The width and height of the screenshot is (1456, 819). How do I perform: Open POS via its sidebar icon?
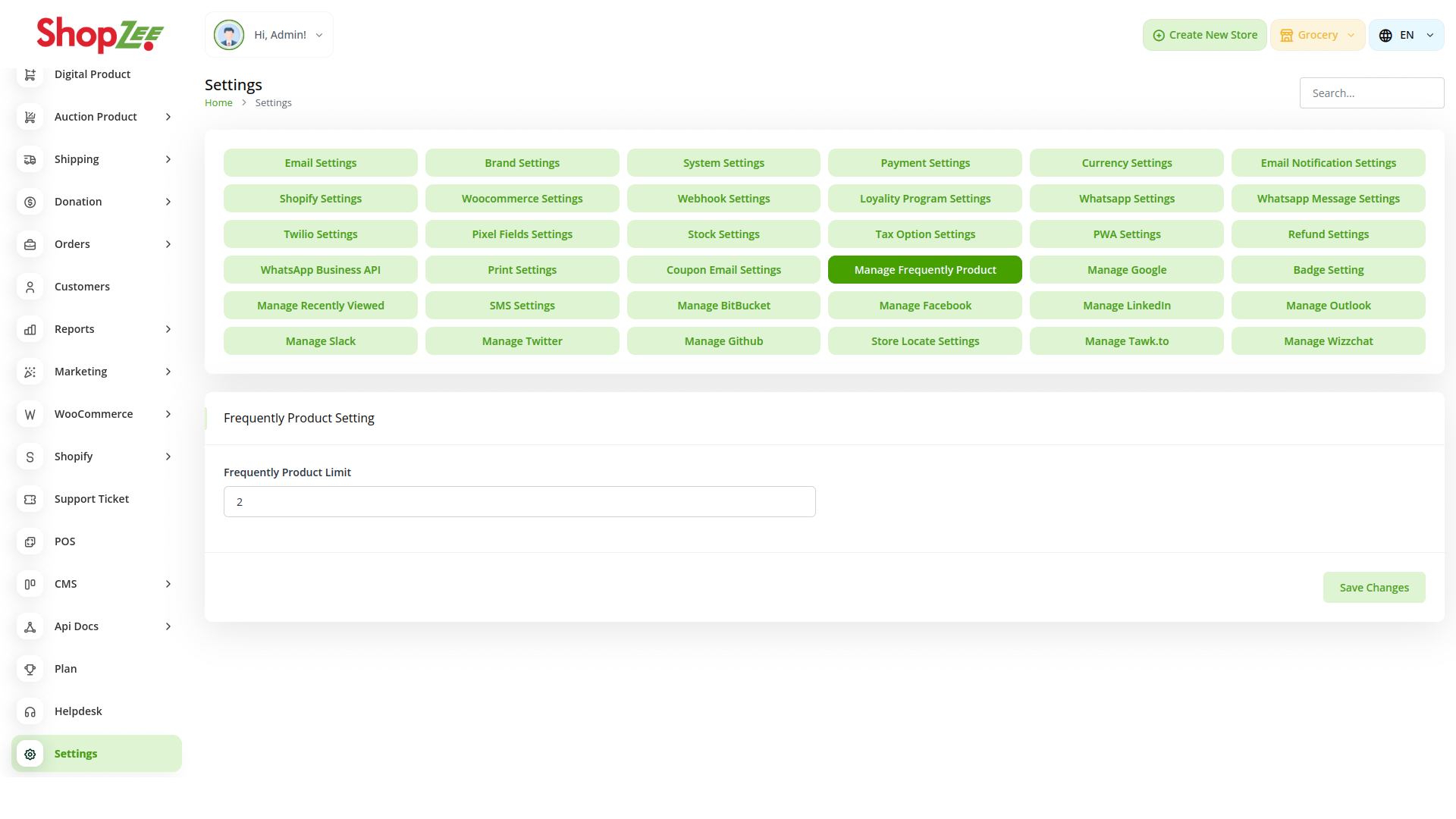[30, 541]
